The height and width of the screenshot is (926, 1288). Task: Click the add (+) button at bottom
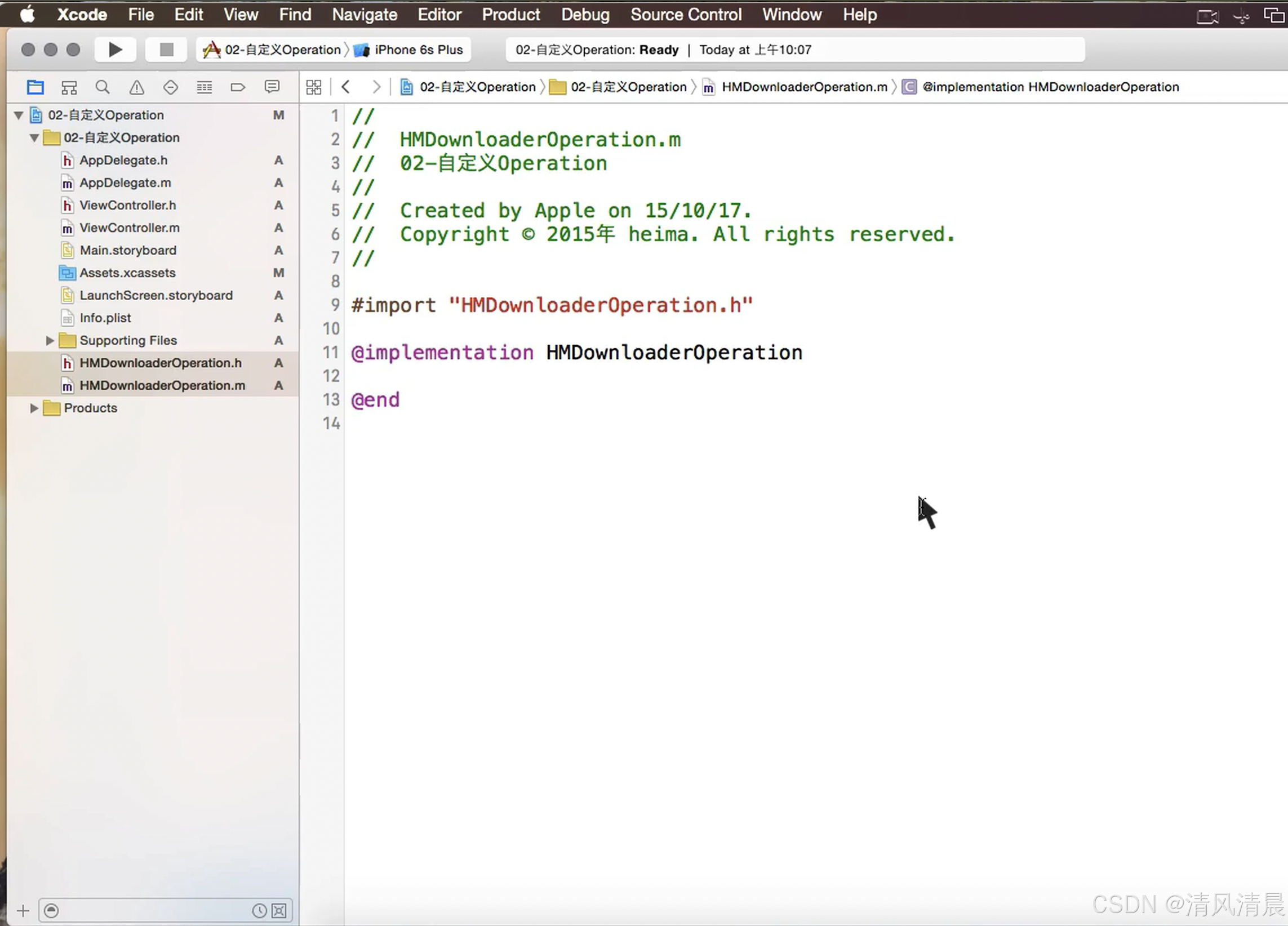coord(23,911)
